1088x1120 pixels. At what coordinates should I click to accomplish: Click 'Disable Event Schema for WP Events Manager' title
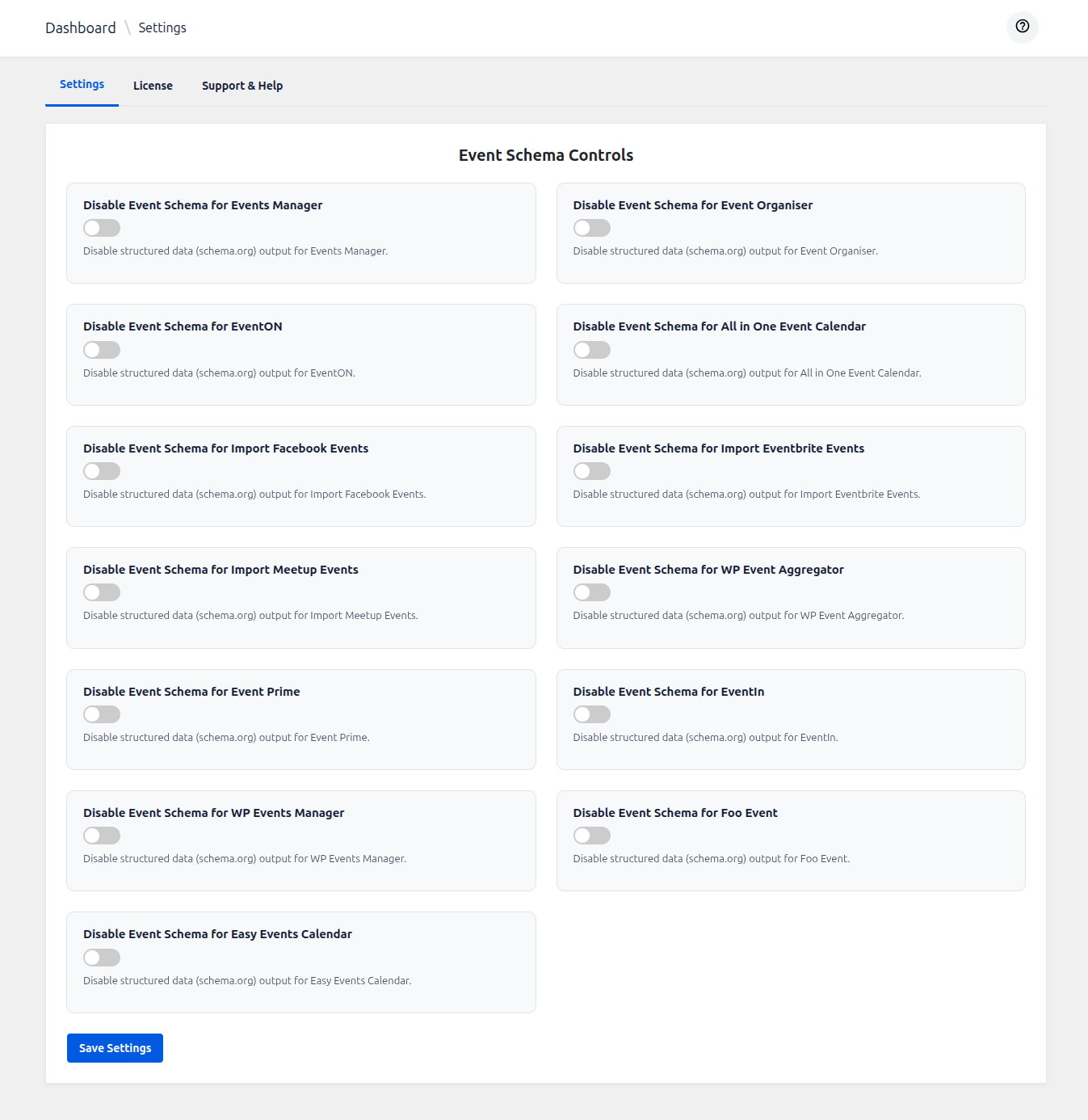214,813
